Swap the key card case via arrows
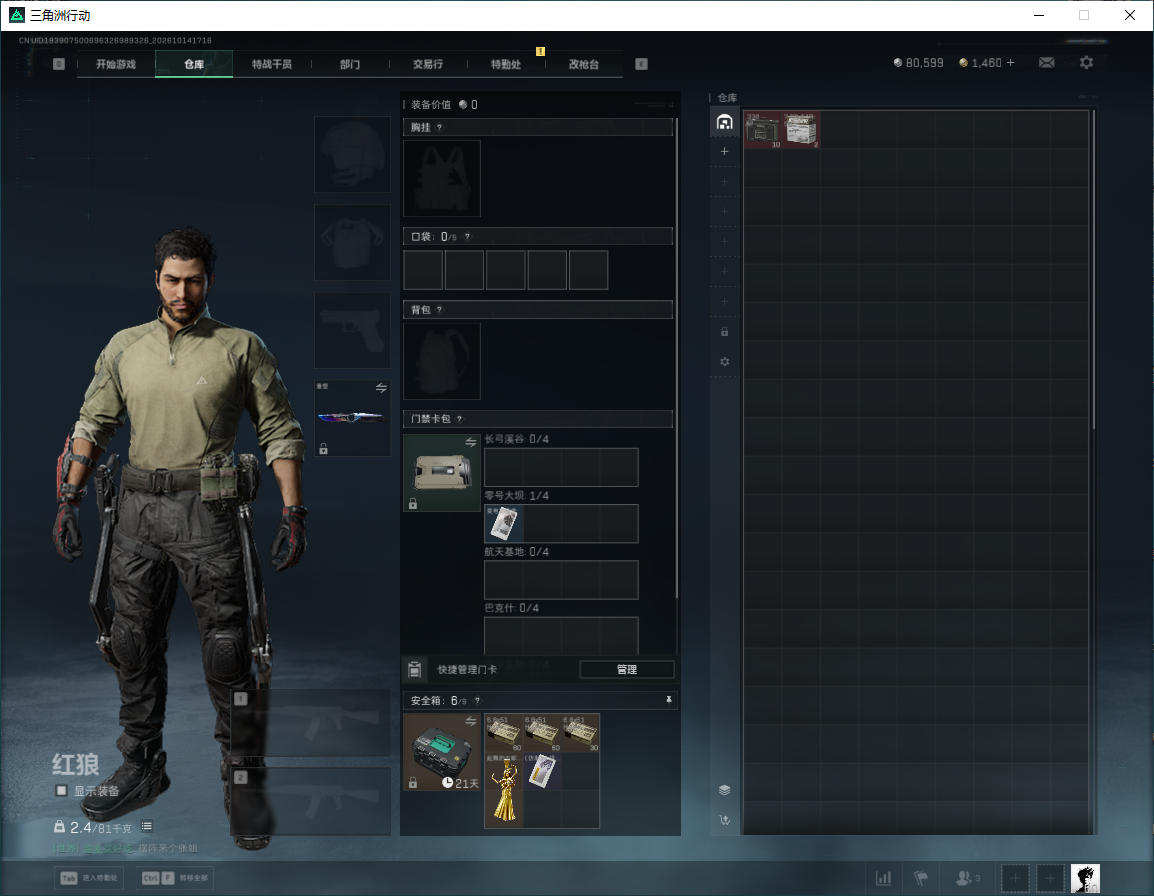1154x896 pixels. point(470,442)
